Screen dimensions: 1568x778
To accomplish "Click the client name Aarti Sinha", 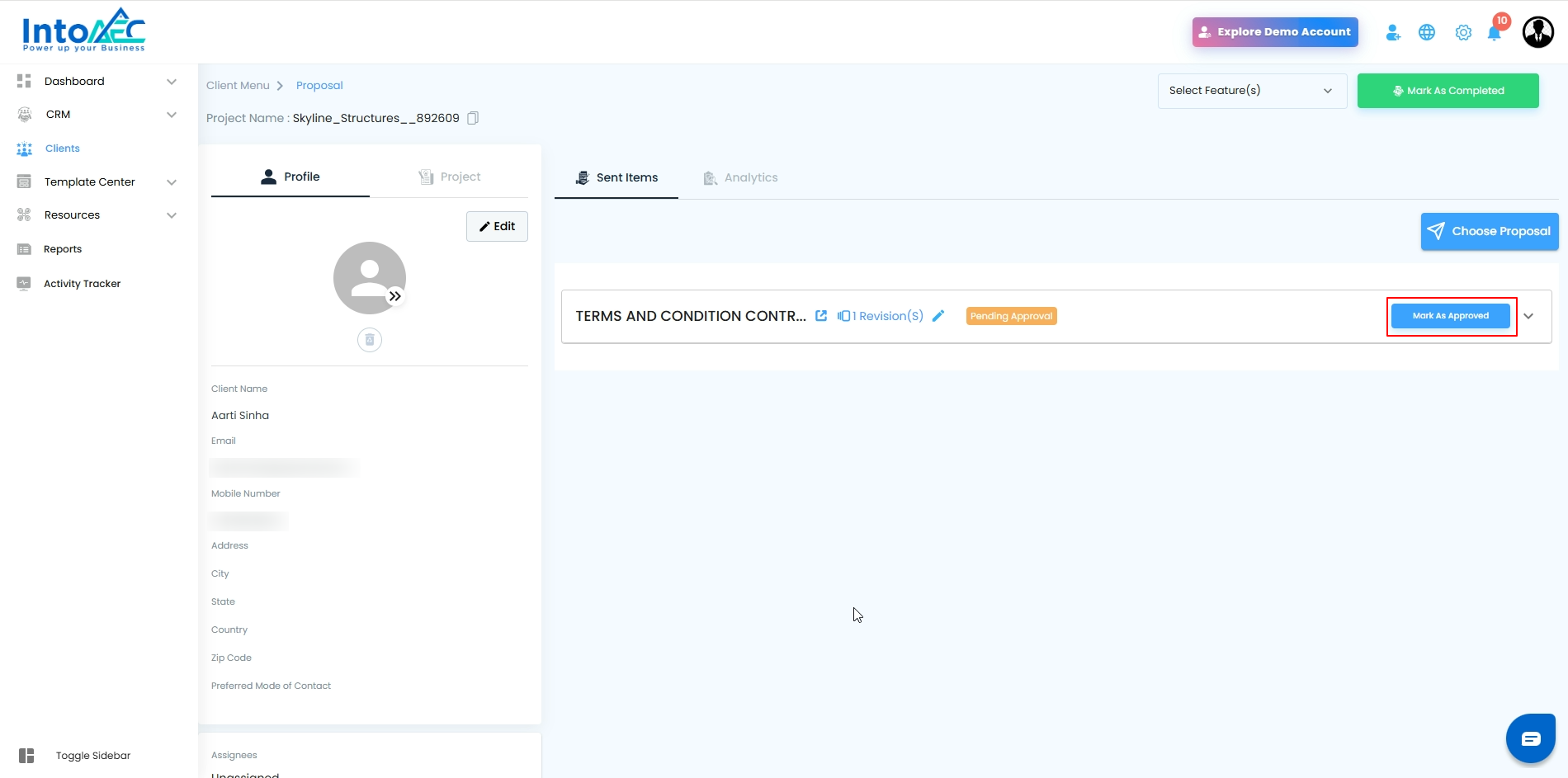I will pyautogui.click(x=240, y=416).
